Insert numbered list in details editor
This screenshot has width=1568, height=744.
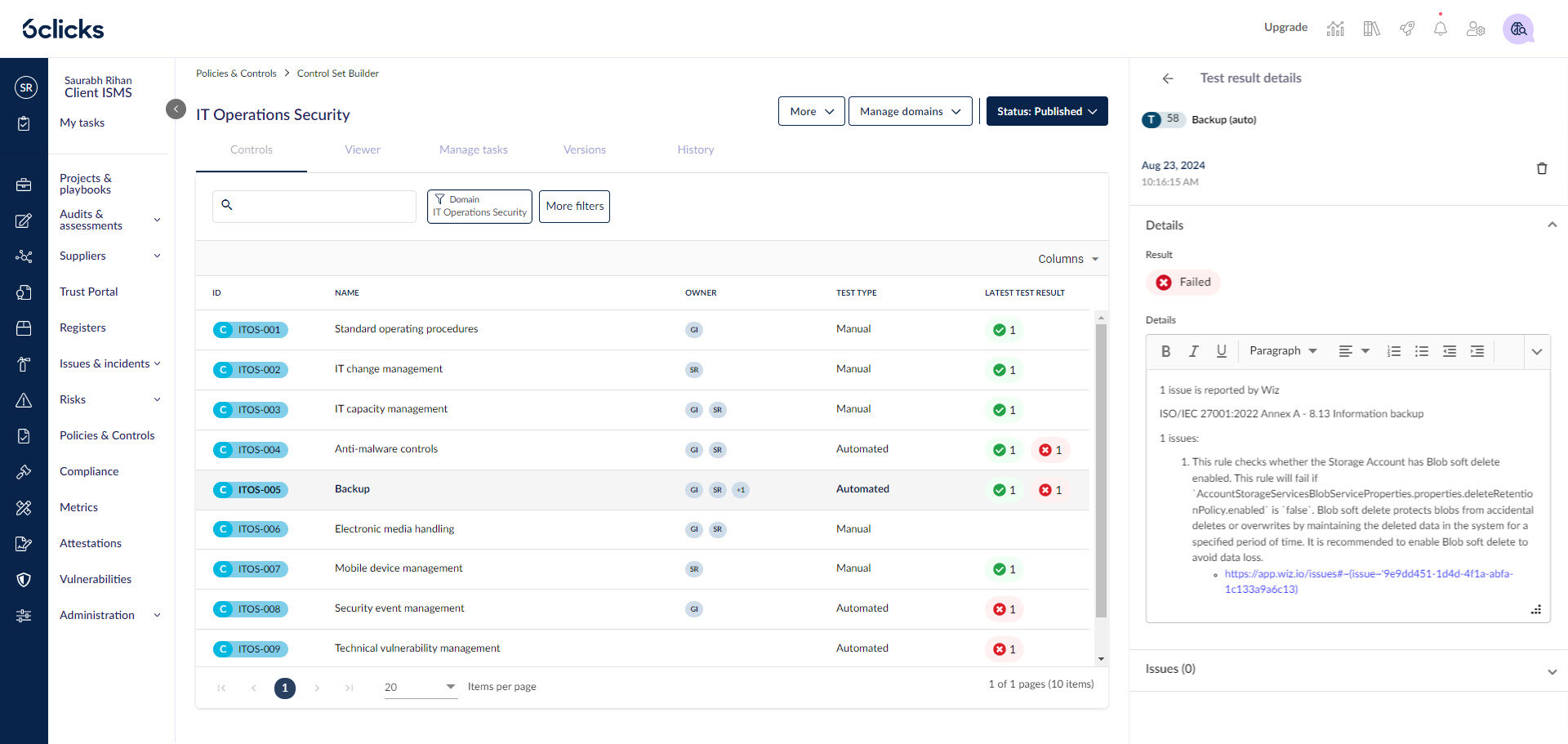pyautogui.click(x=1393, y=351)
